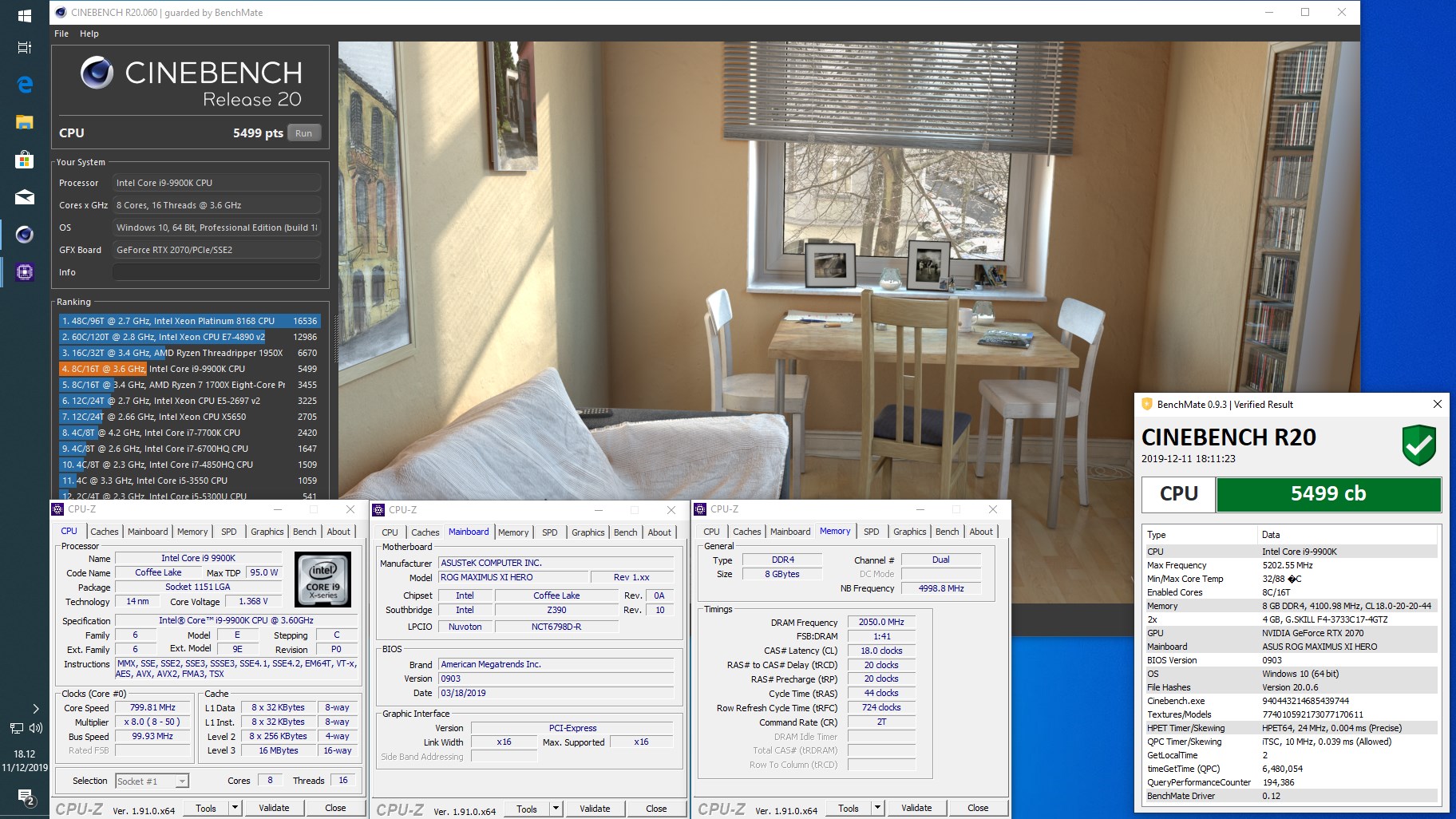The height and width of the screenshot is (819, 1456).
Task: Open About tab in first CPU-Z
Action: (x=338, y=532)
